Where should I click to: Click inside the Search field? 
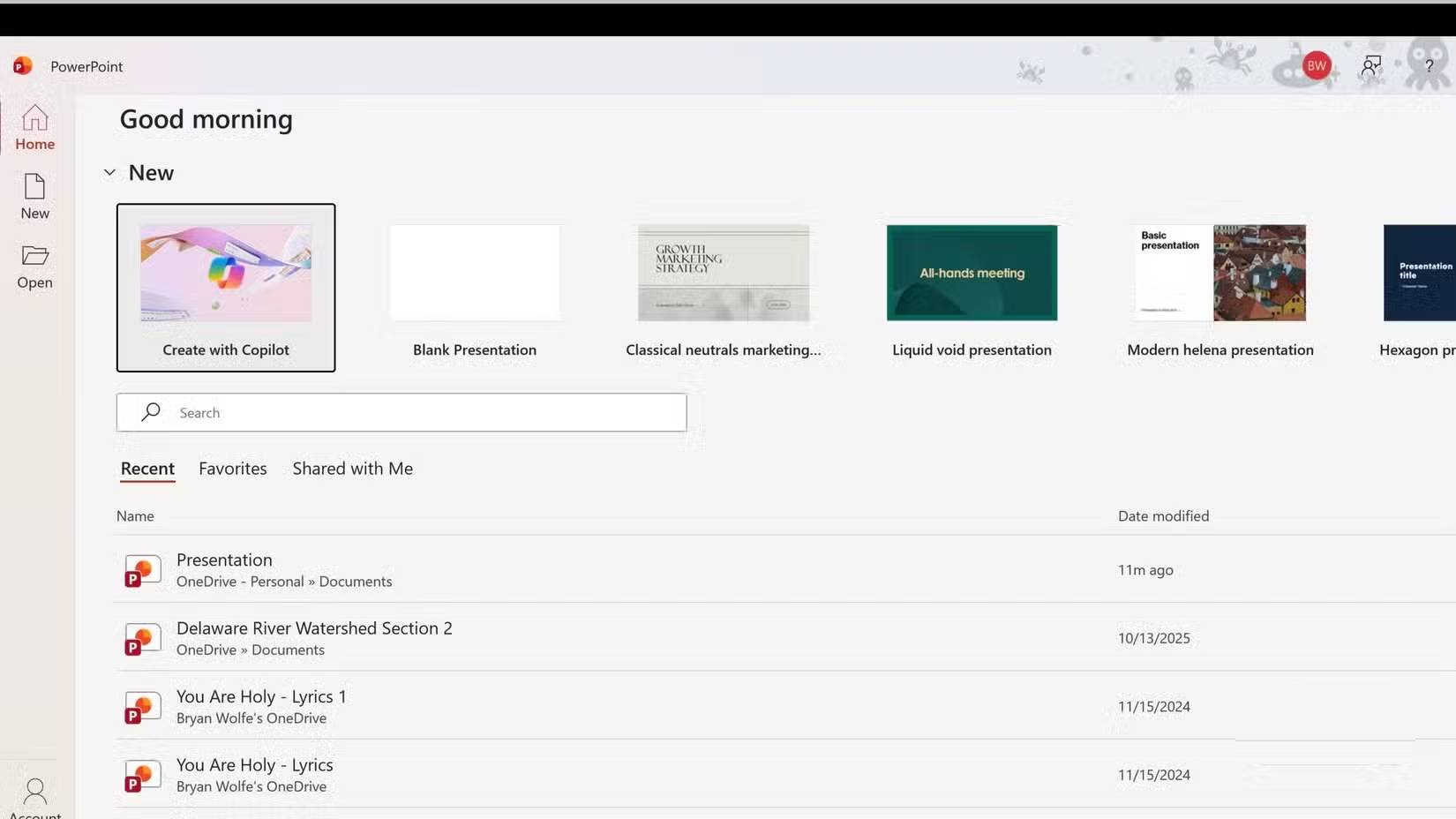(402, 412)
